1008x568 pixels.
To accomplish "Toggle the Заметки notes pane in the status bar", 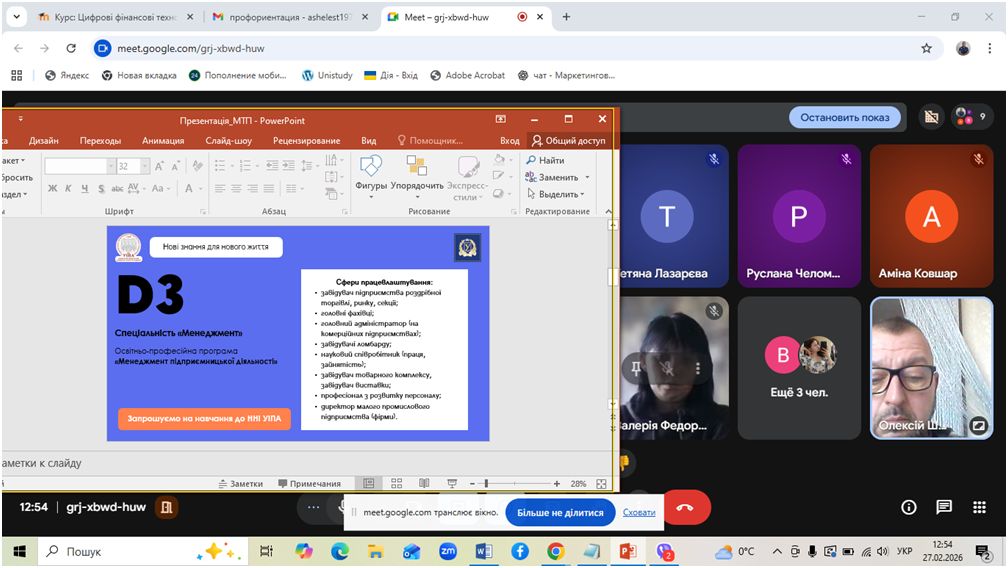I will tap(240, 483).
